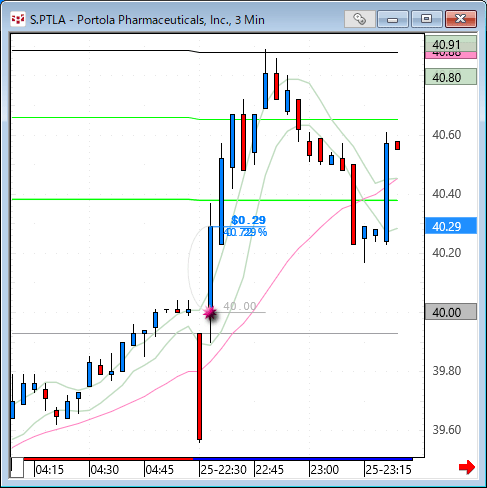Click the 39.60 price axis value
This screenshot has width=487, height=488.
(x=446, y=429)
